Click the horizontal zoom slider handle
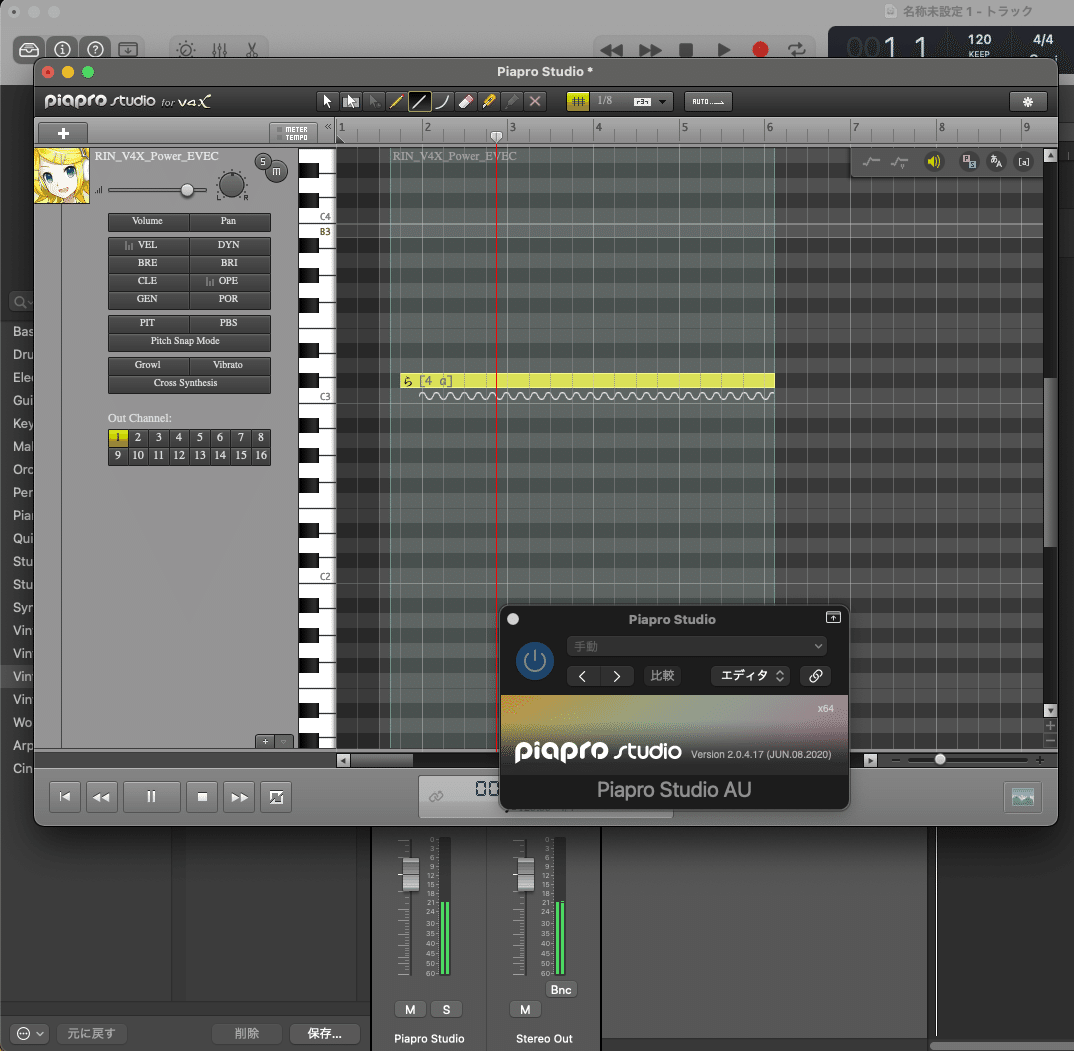The height and width of the screenshot is (1051, 1074). (x=940, y=759)
